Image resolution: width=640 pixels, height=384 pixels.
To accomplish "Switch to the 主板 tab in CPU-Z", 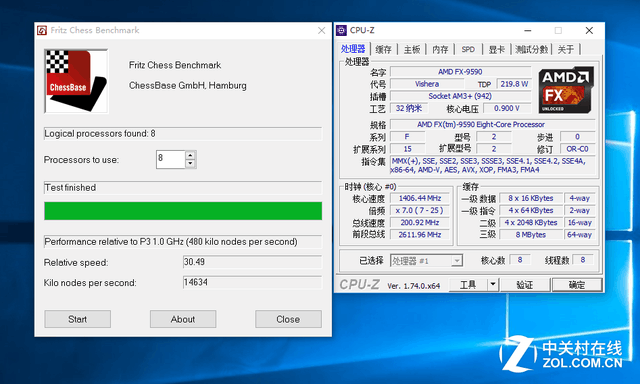I will [x=412, y=50].
